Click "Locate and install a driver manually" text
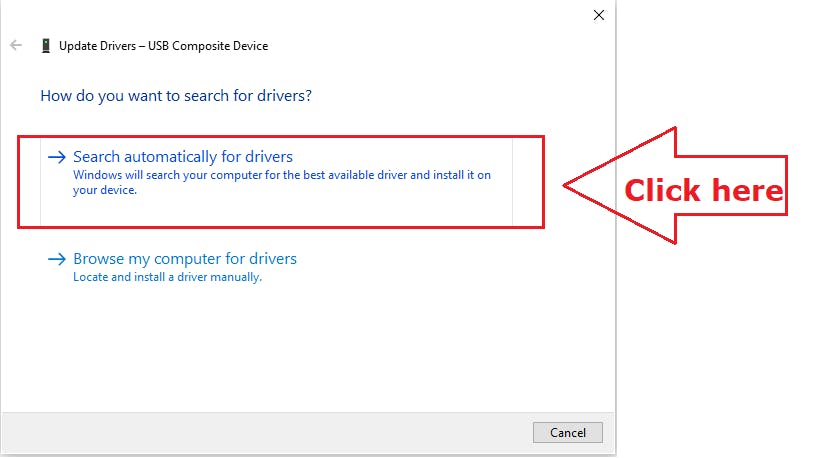 coord(167,277)
